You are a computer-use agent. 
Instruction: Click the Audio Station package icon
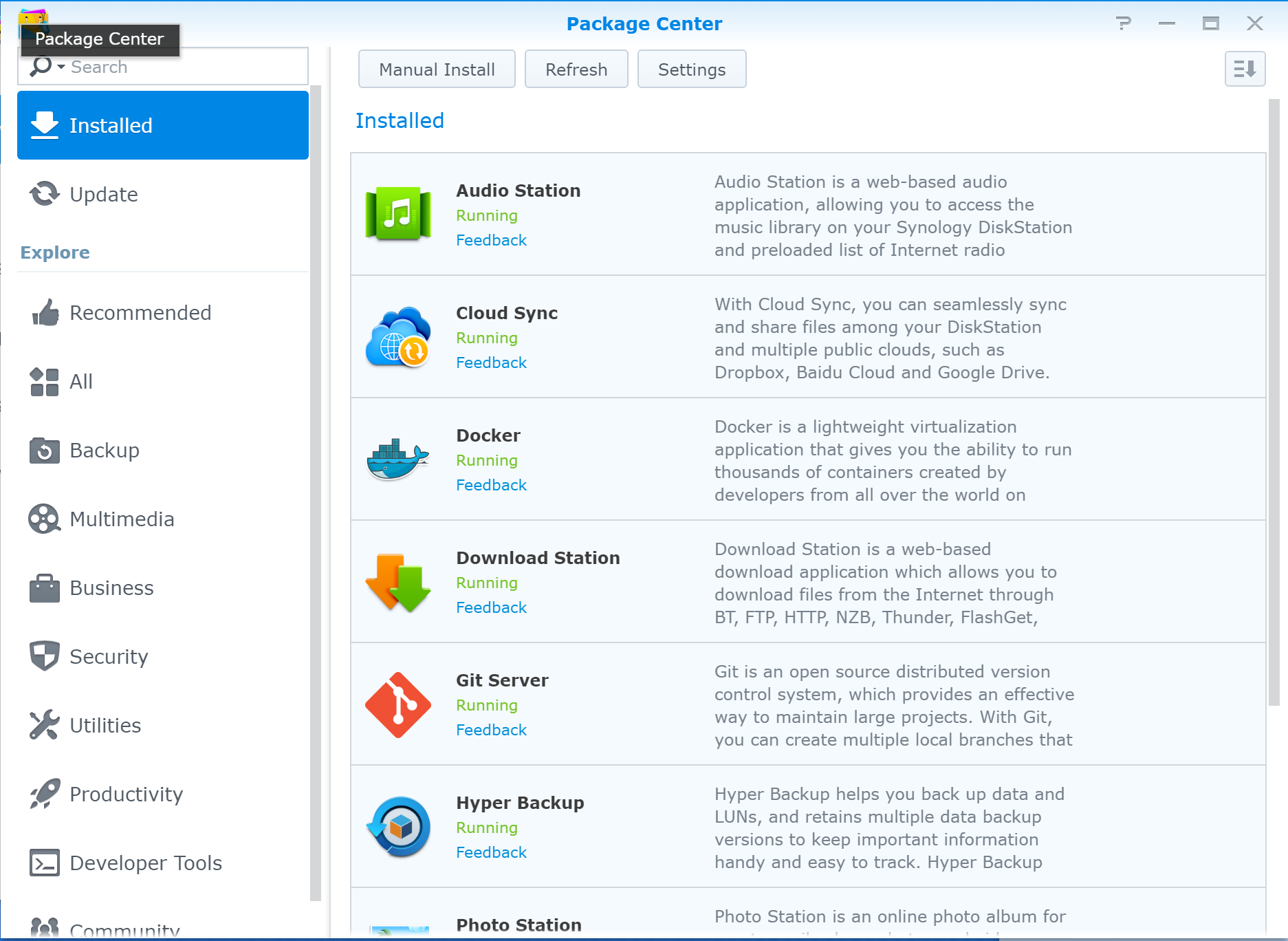pyautogui.click(x=398, y=214)
